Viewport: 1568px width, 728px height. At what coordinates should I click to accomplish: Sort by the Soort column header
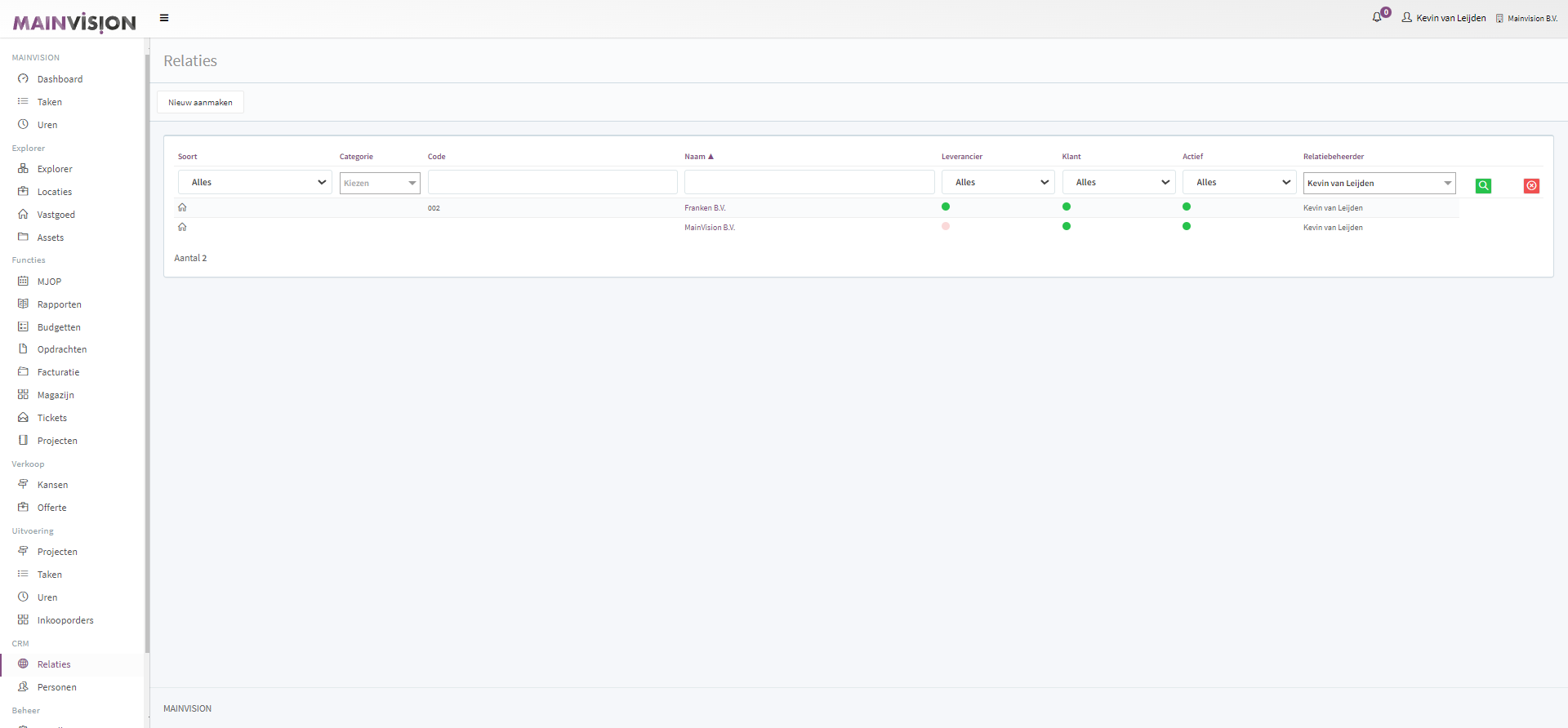(x=188, y=157)
